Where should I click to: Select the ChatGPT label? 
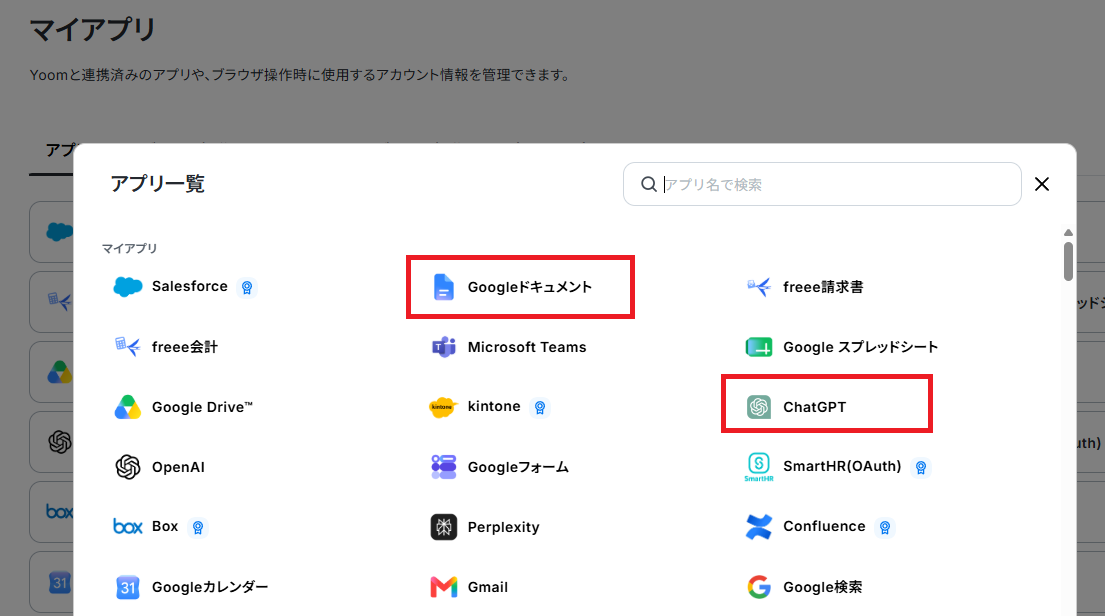[815, 407]
